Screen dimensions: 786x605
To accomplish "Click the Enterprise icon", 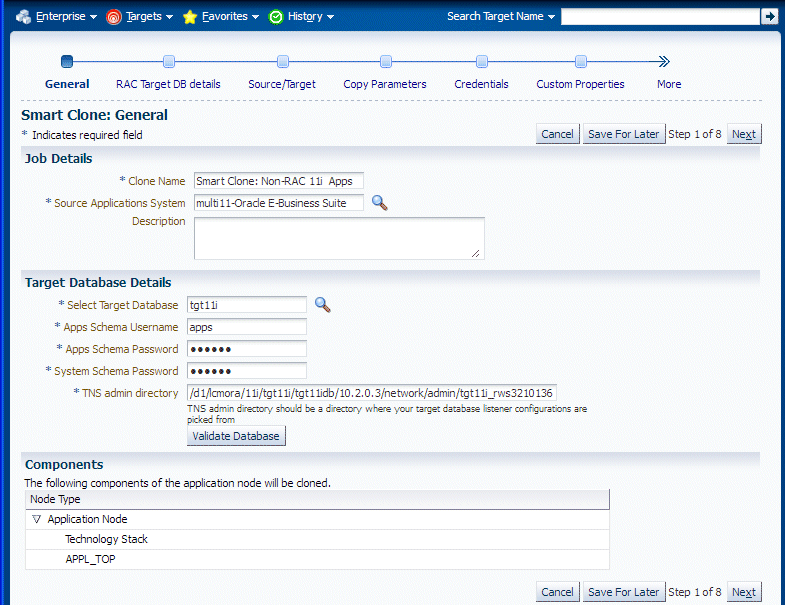I will [x=23, y=17].
